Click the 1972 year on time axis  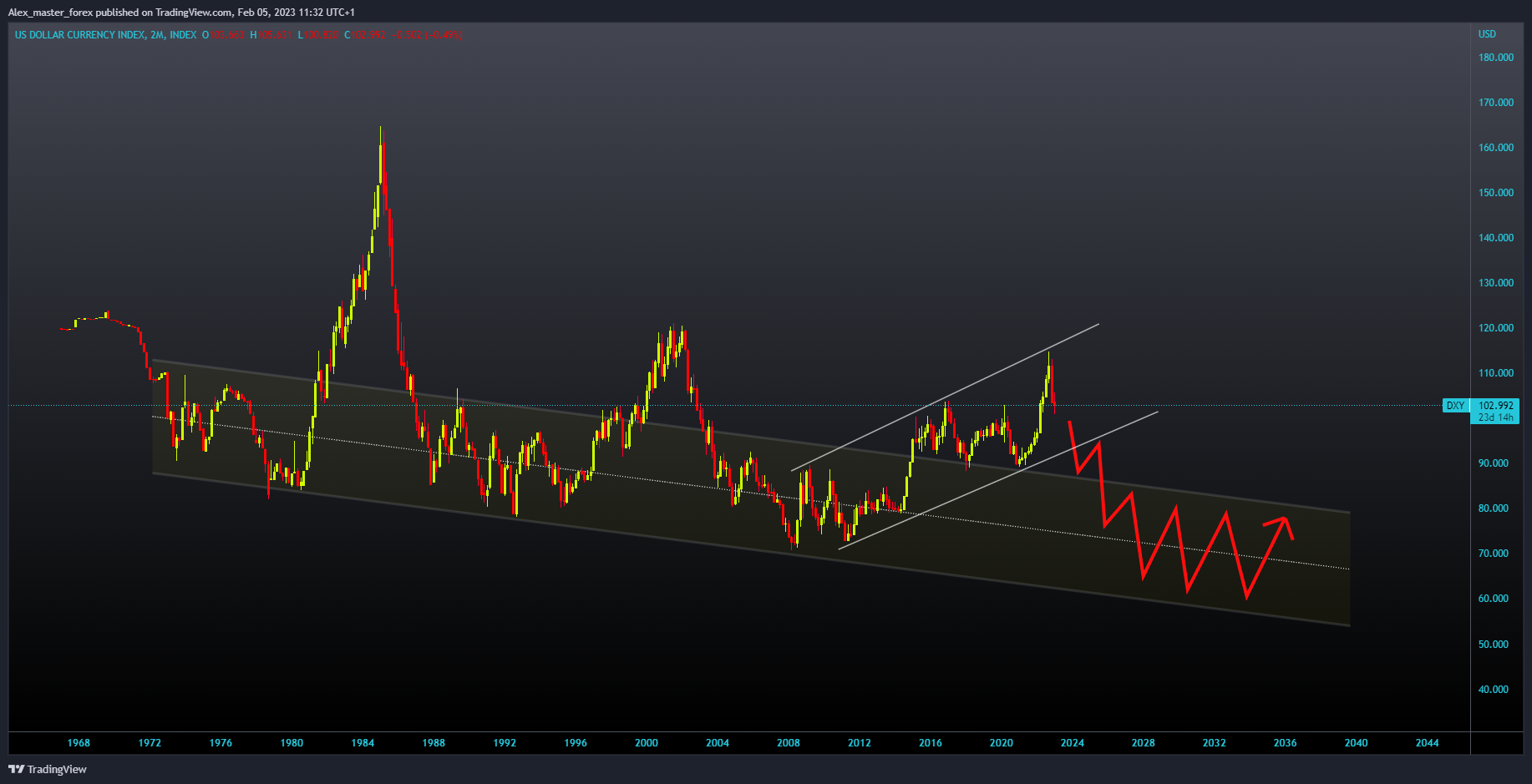(x=150, y=743)
